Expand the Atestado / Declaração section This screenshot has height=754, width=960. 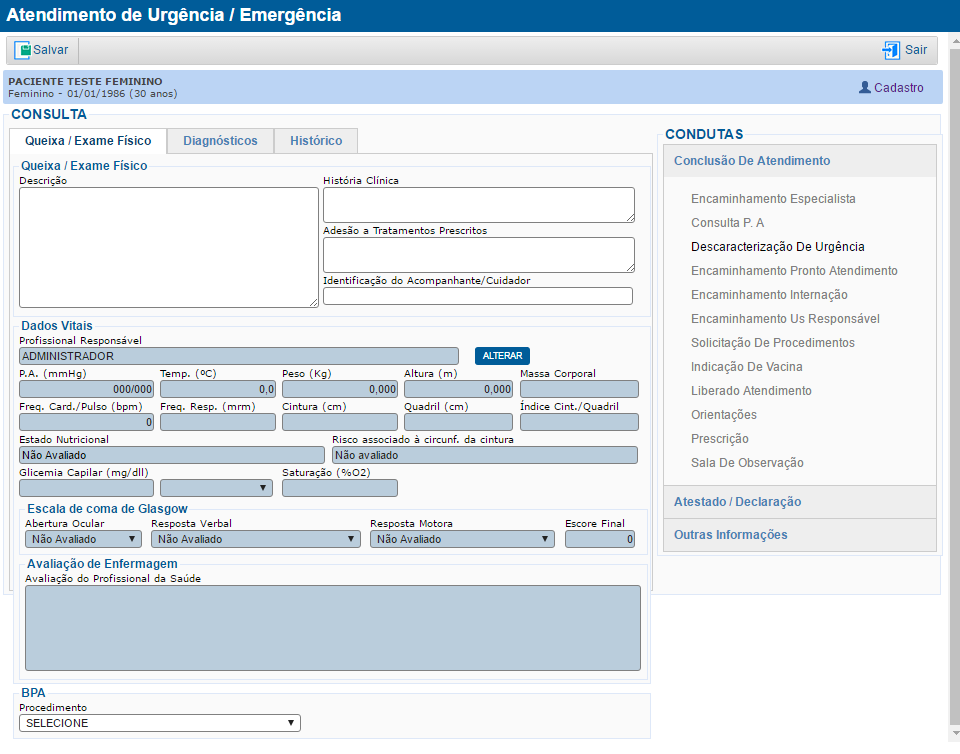click(737, 504)
